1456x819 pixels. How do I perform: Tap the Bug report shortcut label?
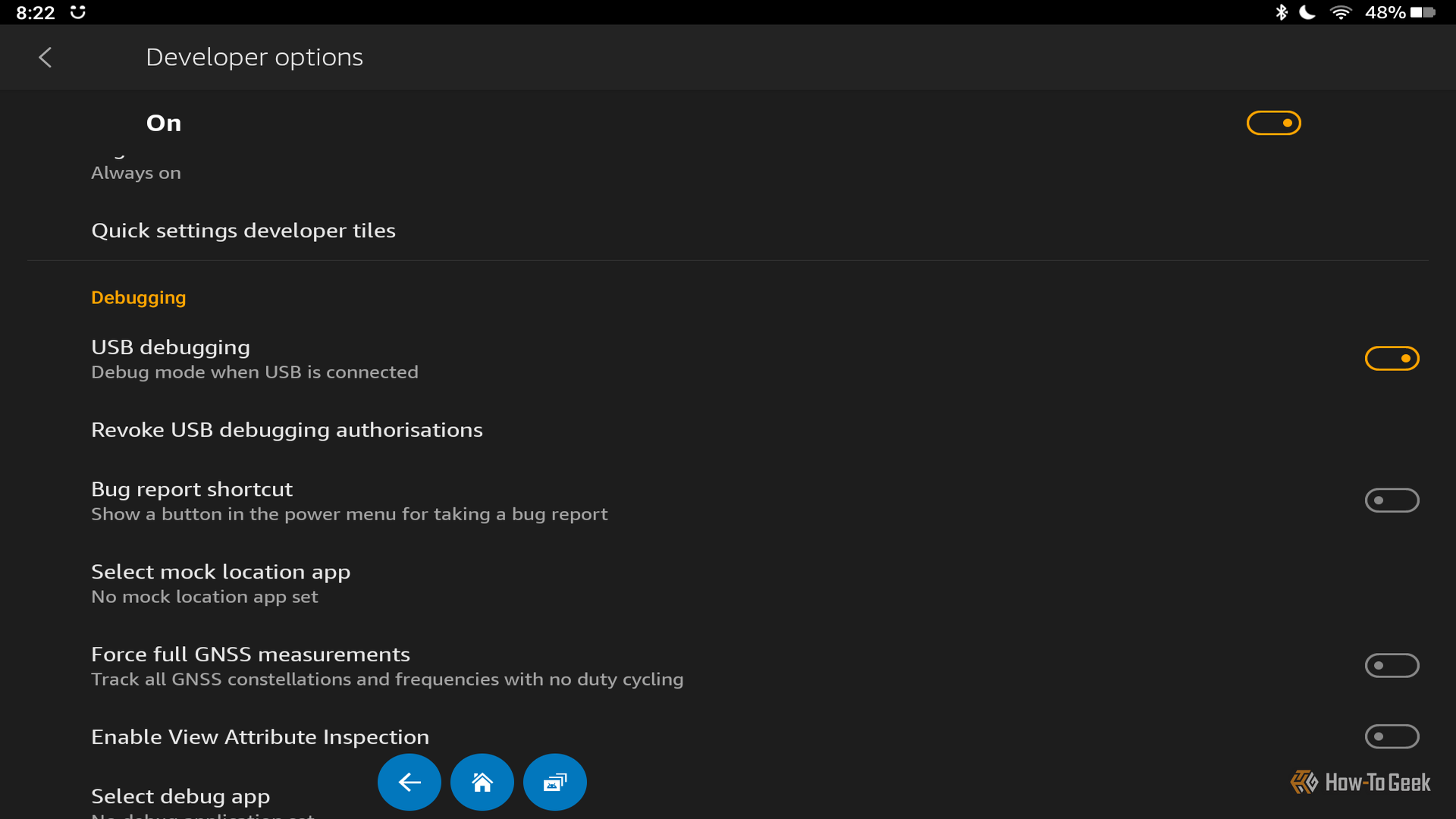(192, 489)
